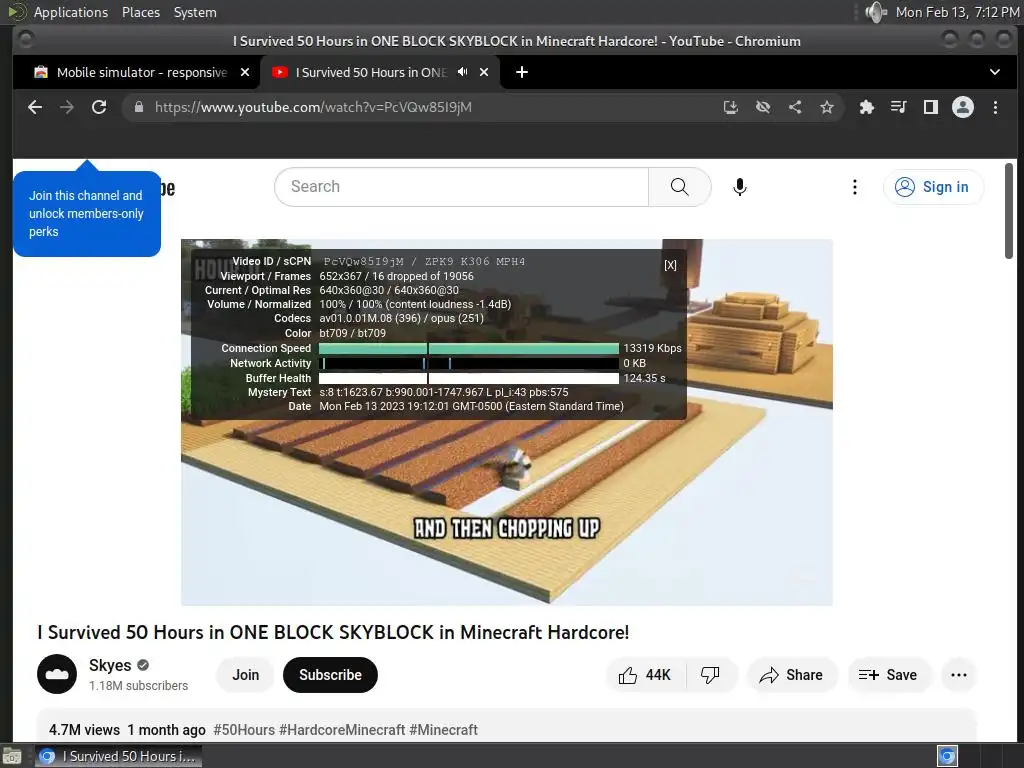
Task: Click the Share button
Action: coord(792,675)
